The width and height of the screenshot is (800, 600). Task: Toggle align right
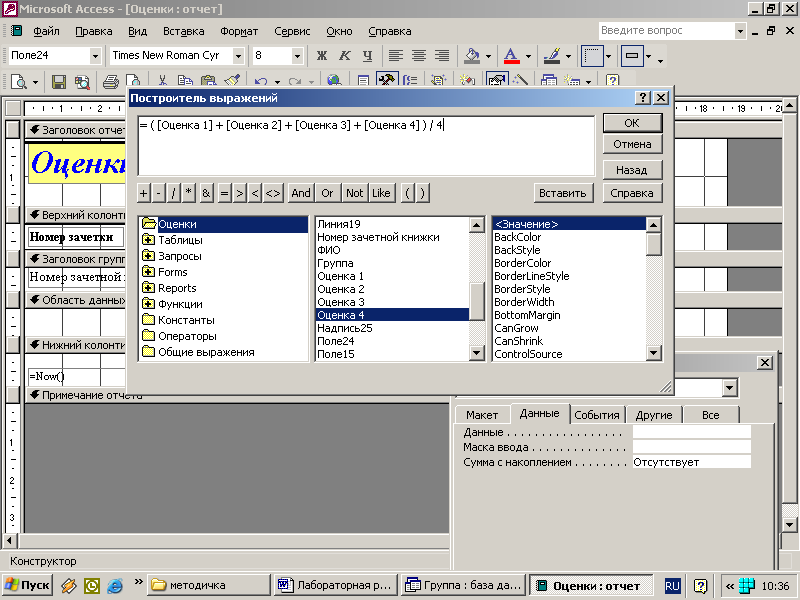(442, 56)
